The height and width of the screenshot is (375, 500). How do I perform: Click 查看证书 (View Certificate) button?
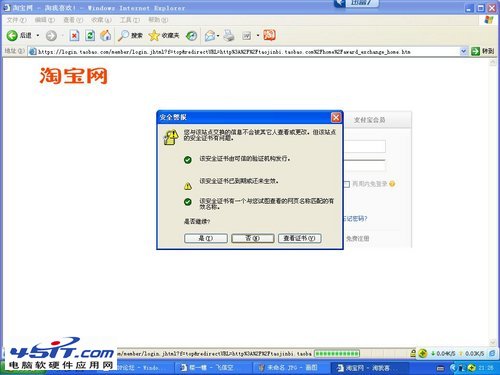tap(299, 238)
